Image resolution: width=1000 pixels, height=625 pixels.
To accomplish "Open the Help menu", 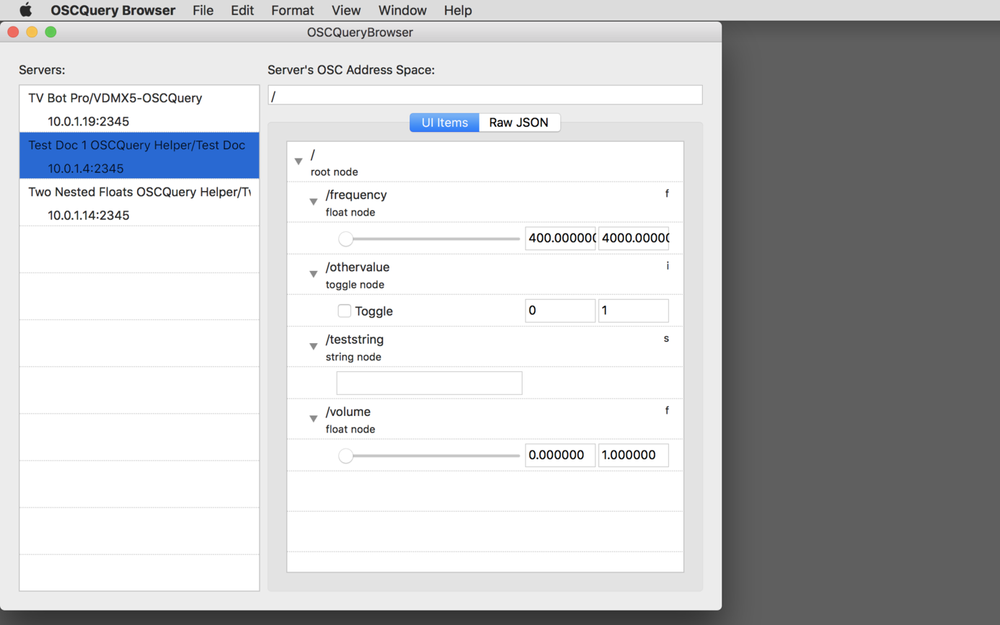I will coord(458,10).
